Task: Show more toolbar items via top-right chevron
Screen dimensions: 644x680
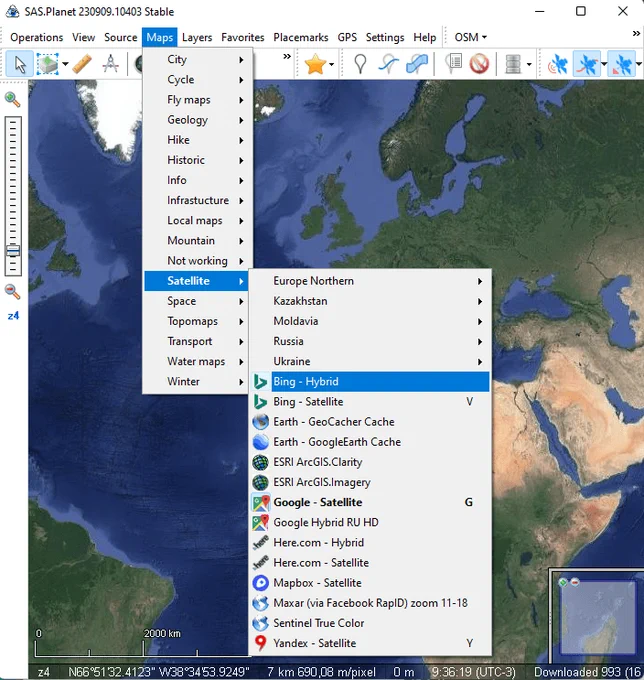Action: point(636,33)
